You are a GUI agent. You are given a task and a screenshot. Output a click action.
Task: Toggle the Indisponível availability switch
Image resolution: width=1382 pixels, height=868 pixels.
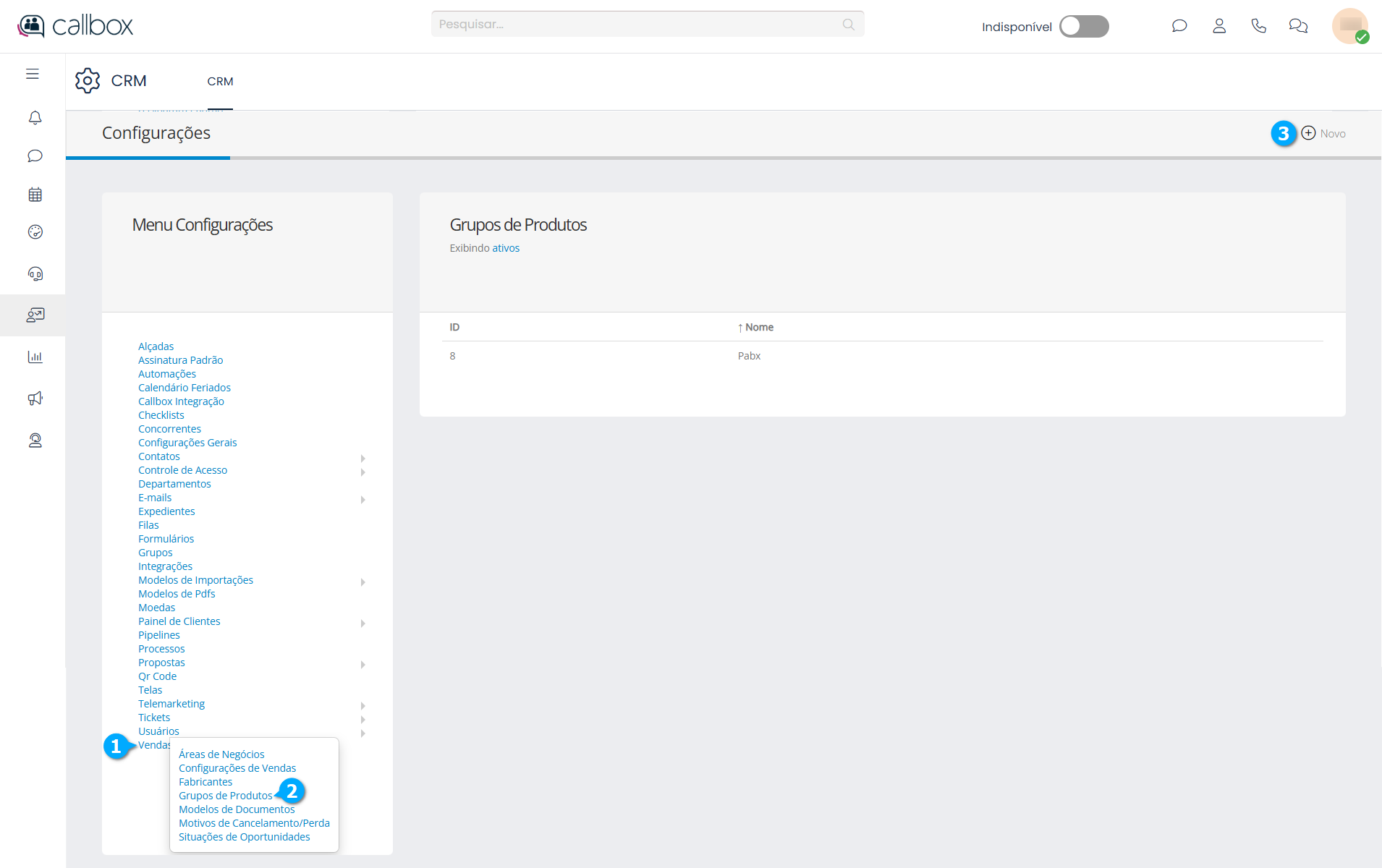click(x=1083, y=27)
